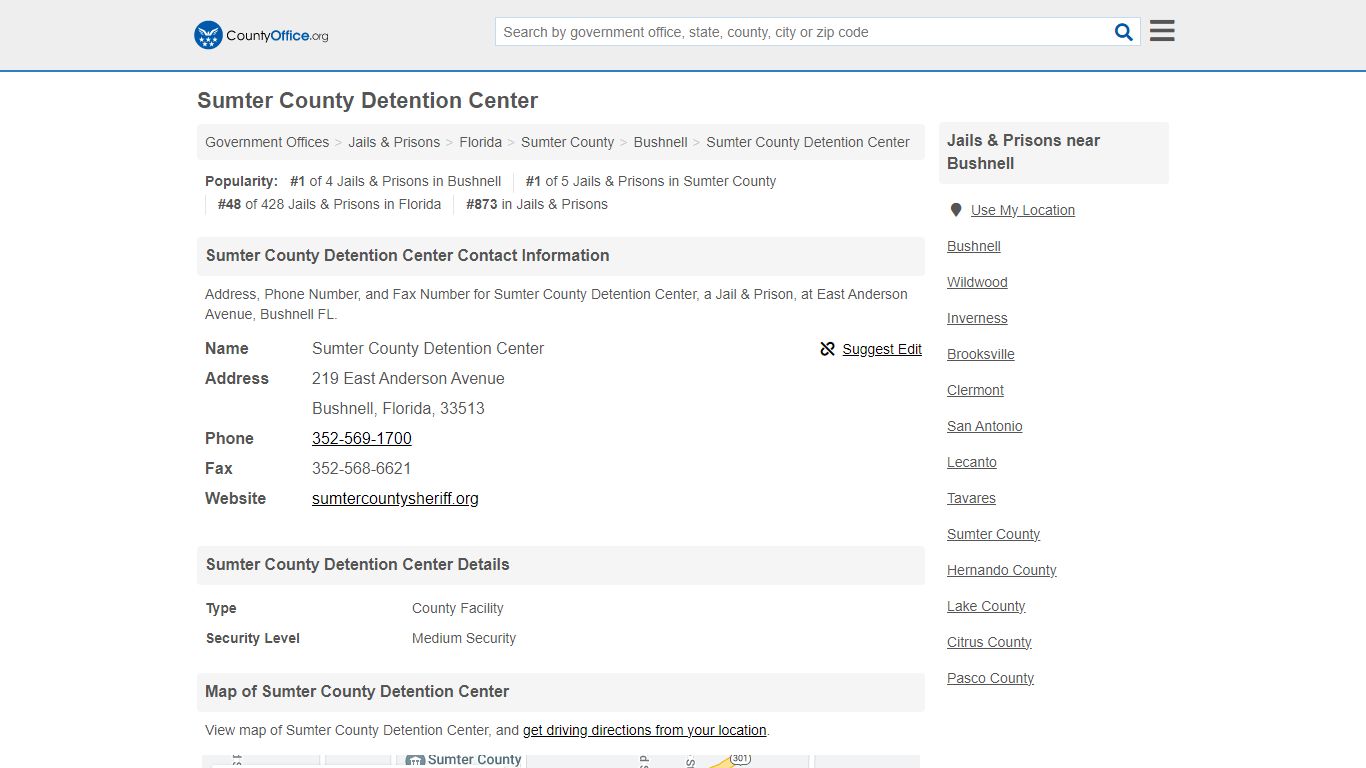This screenshot has width=1366, height=768.
Task: Click the Contact Information section heading
Action: tap(561, 256)
